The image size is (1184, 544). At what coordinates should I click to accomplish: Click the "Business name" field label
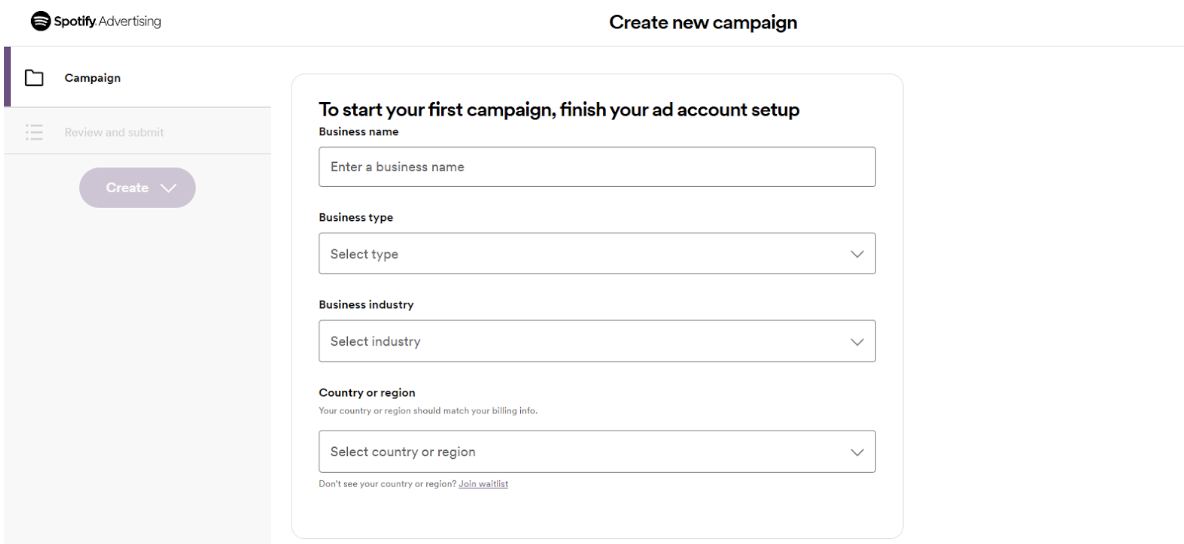click(x=358, y=131)
